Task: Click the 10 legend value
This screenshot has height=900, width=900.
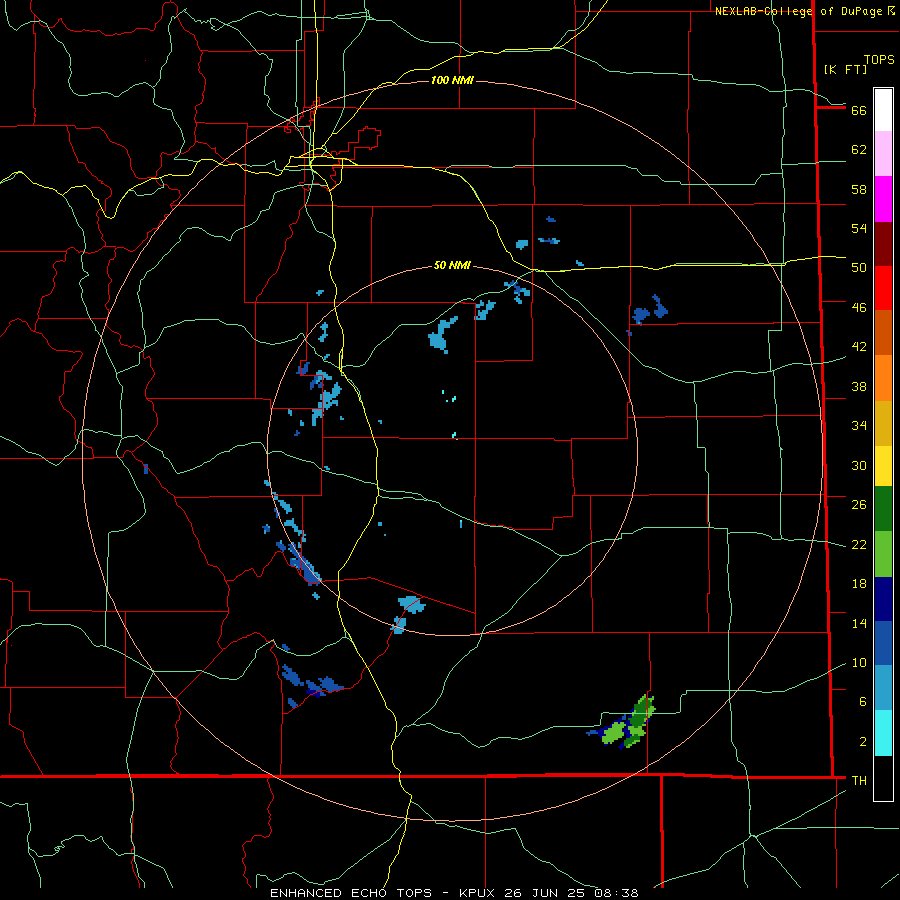Action: (859, 662)
